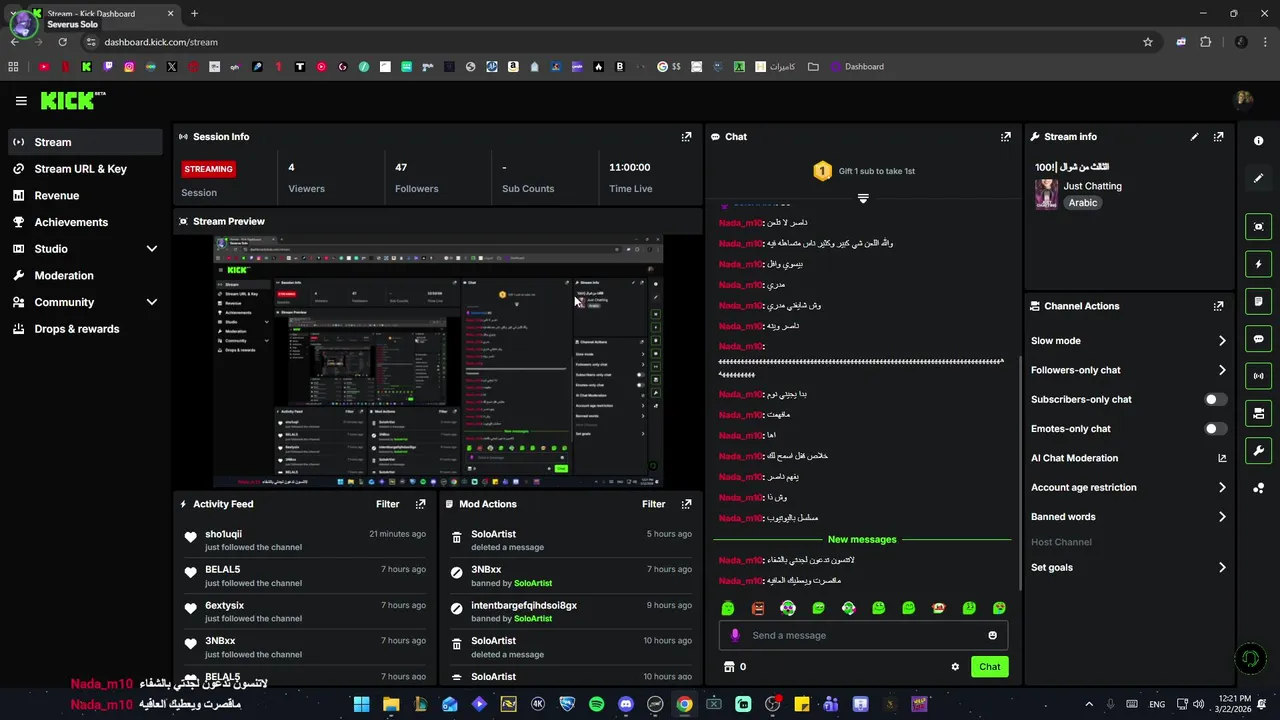This screenshot has height=720, width=1280.
Task: Pop out the Stream info panel
Action: coord(1218,137)
